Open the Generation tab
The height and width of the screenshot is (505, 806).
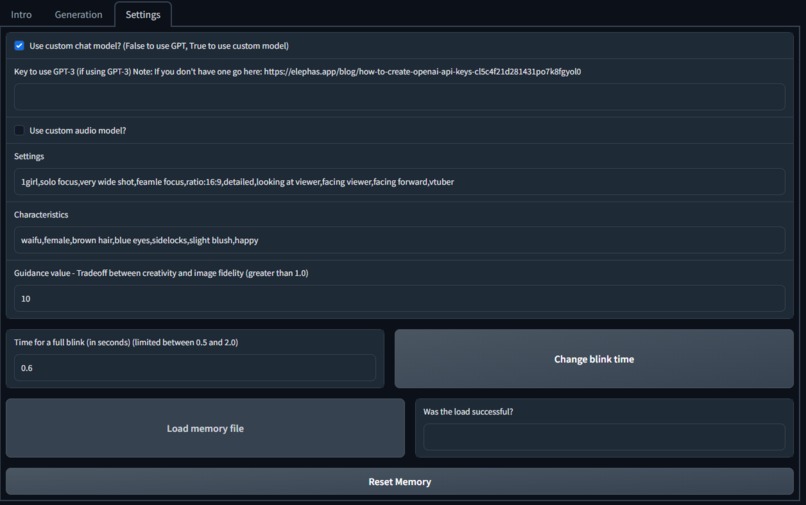click(x=78, y=14)
